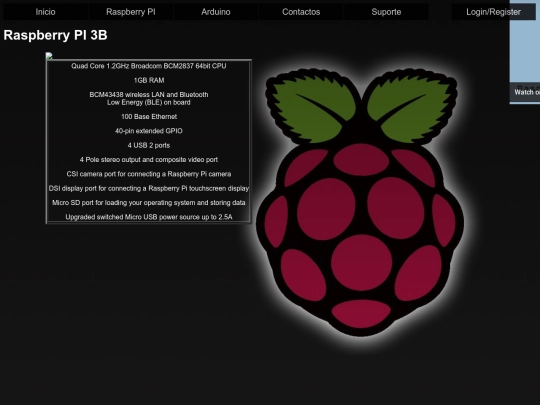Open the Raspberry PI nav item
Screen dimensions: 540x405
click(131, 12)
